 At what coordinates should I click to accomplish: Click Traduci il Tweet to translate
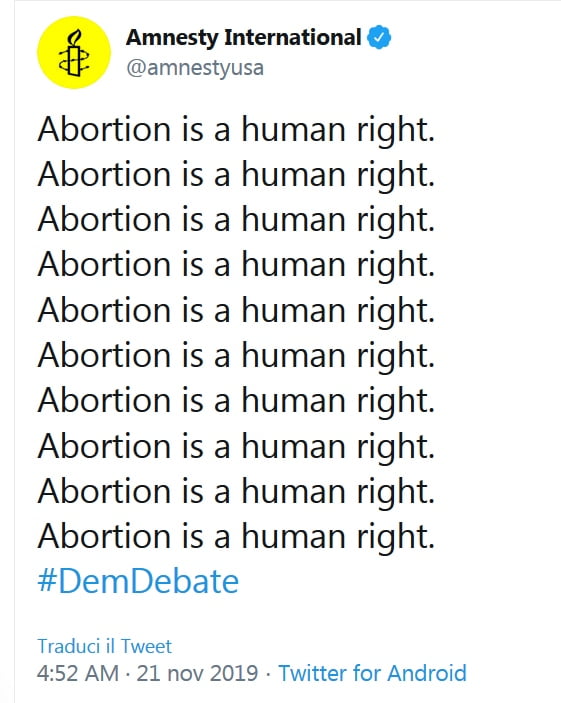pyautogui.click(x=104, y=646)
